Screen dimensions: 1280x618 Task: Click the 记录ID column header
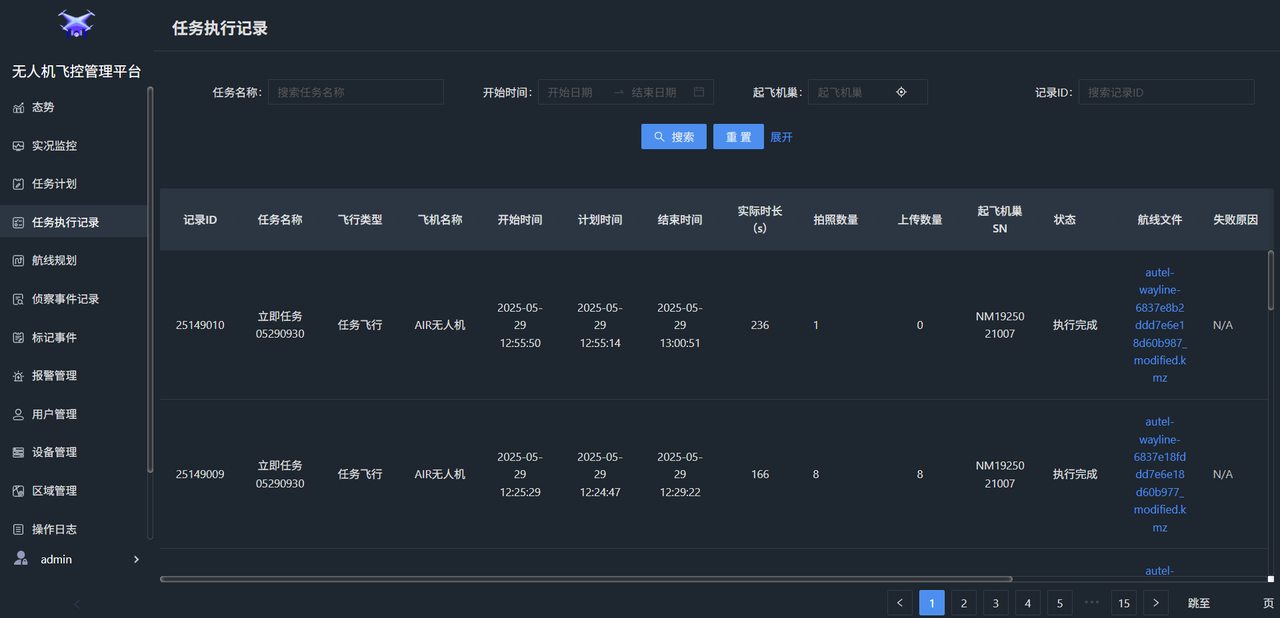click(200, 219)
